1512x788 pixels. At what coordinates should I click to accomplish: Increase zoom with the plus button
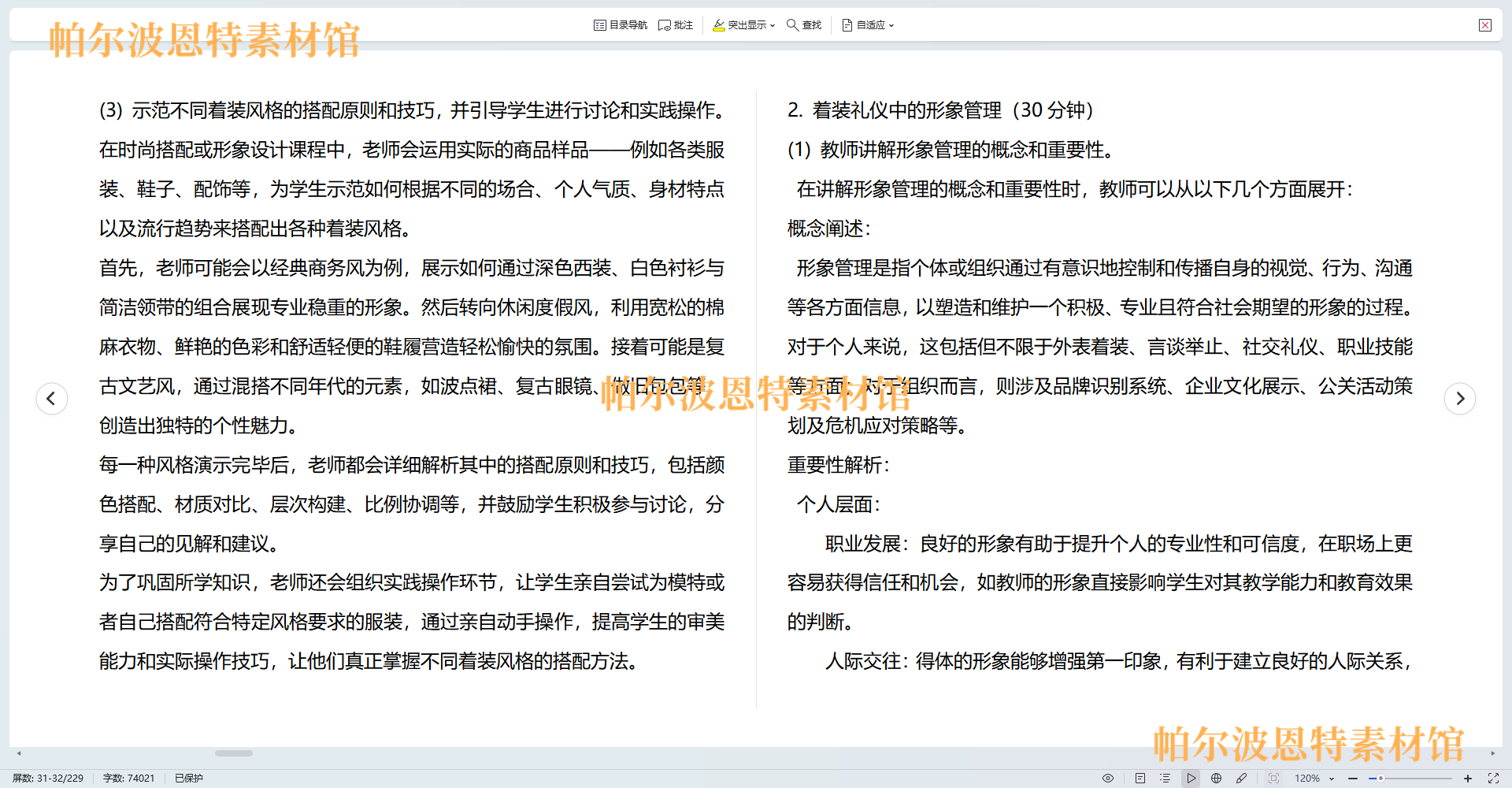[x=1468, y=778]
